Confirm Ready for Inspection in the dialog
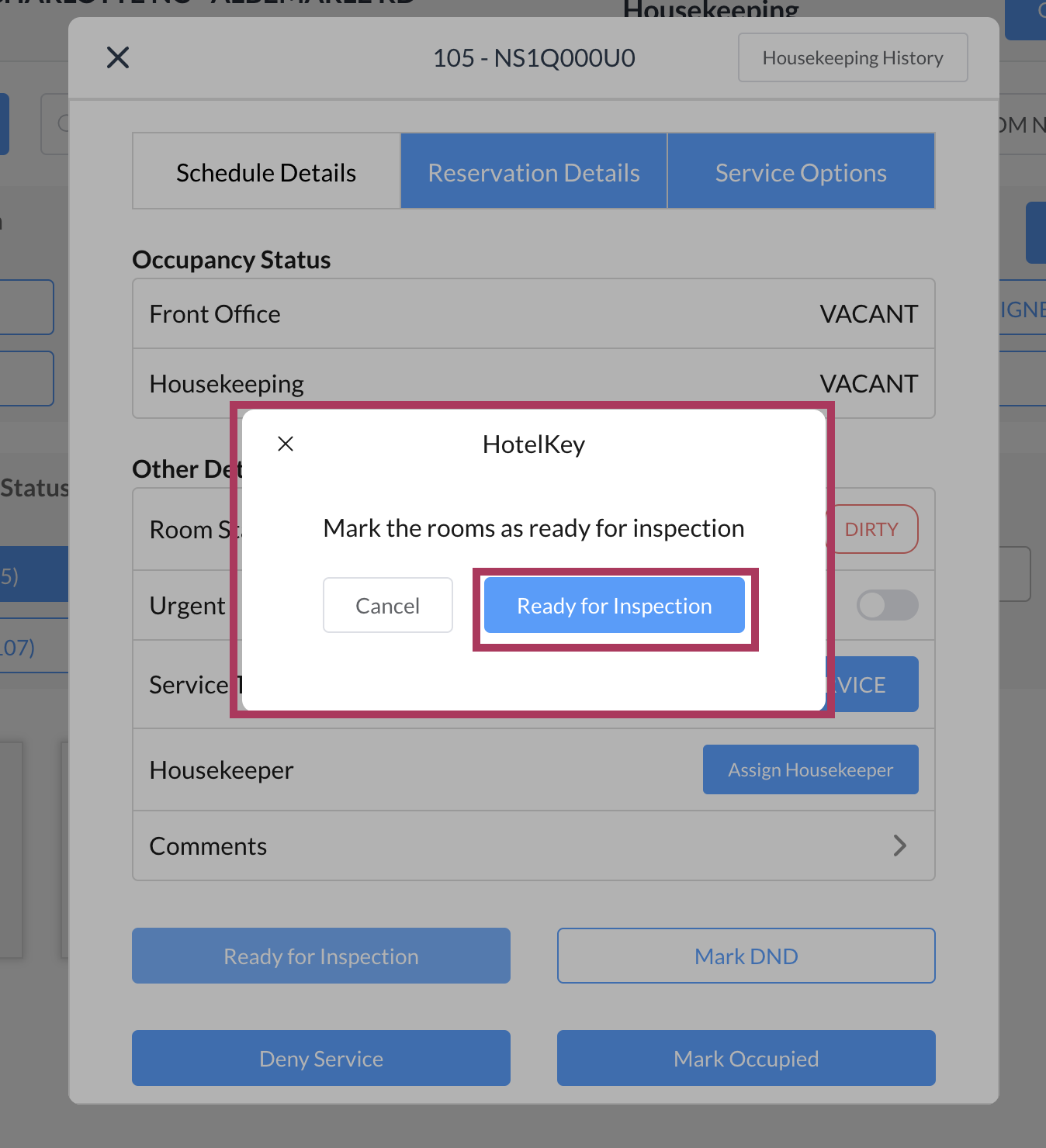This screenshot has width=1046, height=1148. pyautogui.click(x=614, y=605)
